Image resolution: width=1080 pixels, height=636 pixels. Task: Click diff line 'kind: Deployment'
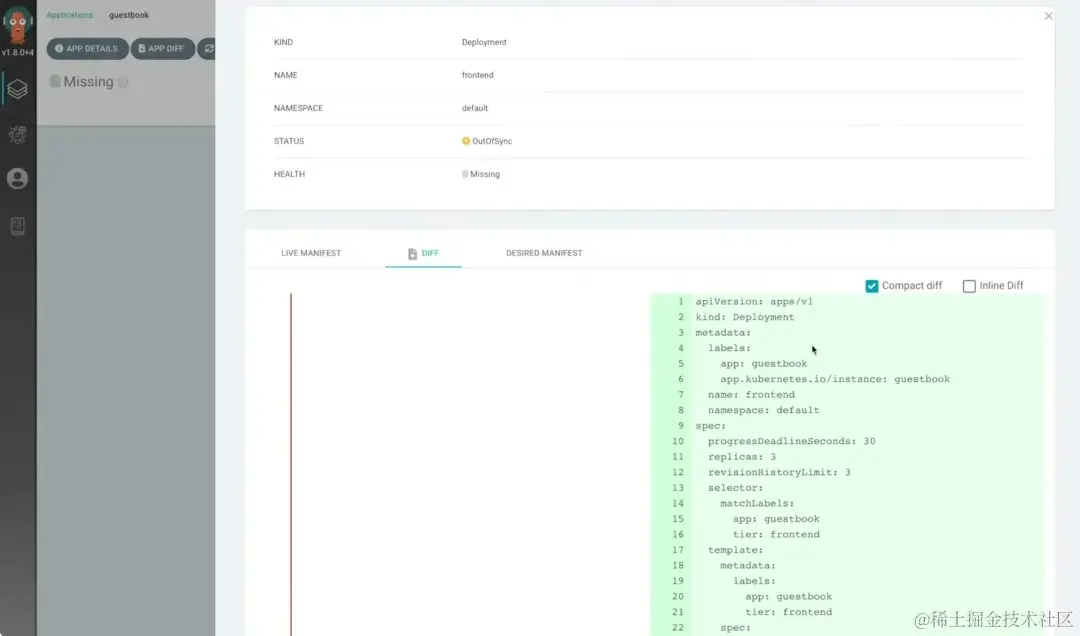(x=745, y=317)
